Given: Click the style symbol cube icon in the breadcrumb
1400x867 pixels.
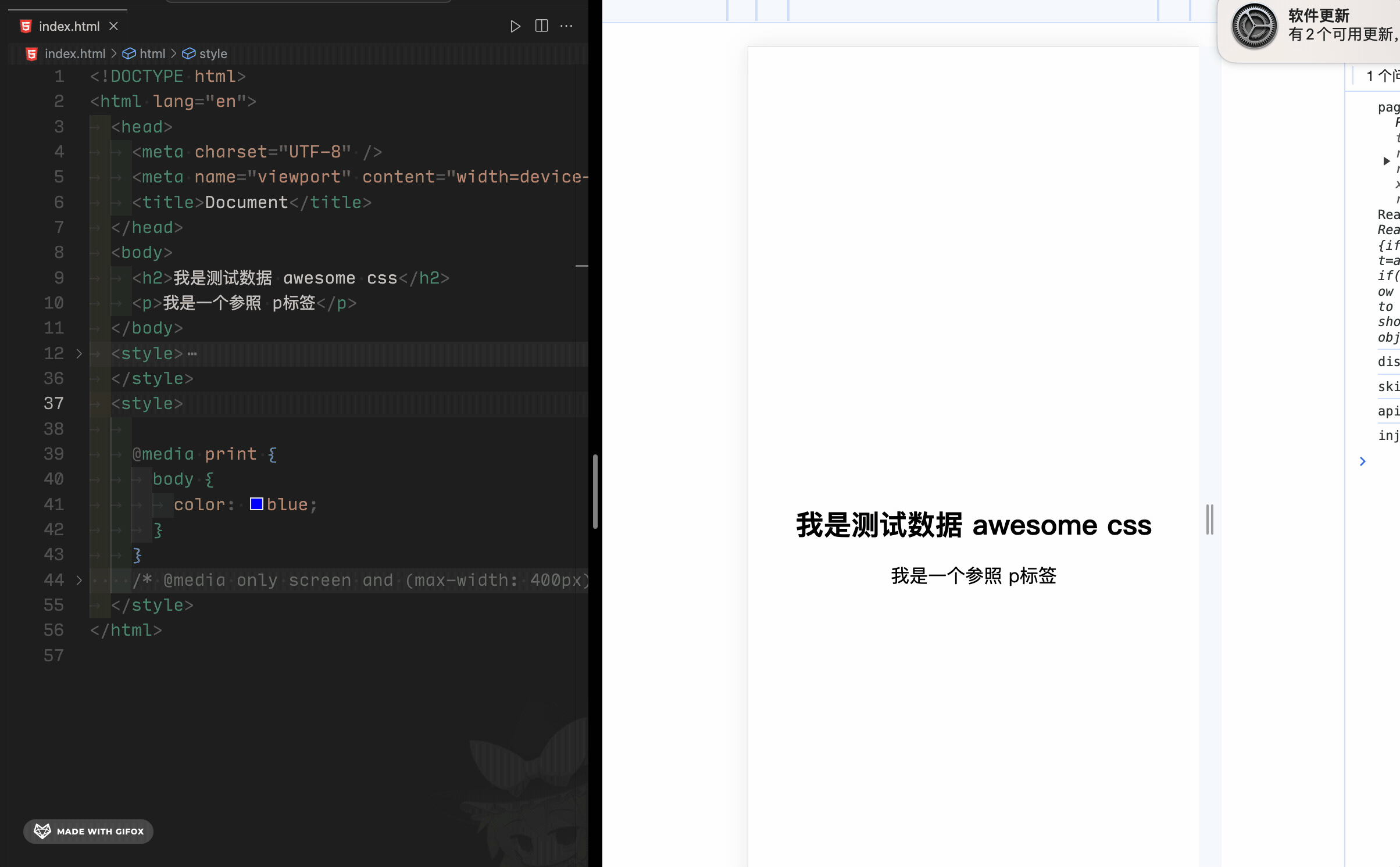Looking at the screenshot, I should click(188, 54).
